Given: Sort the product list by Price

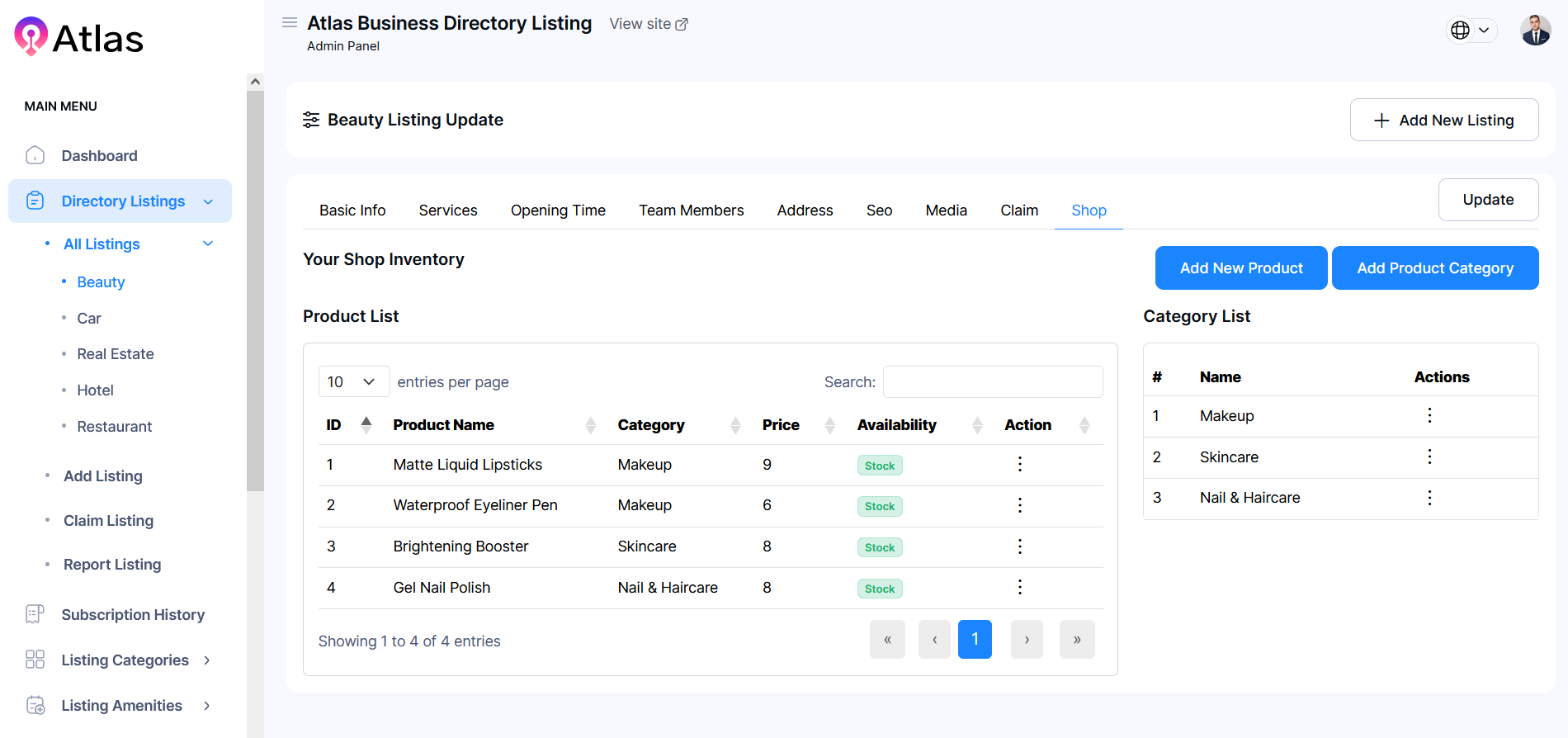Looking at the screenshot, I should tap(830, 425).
